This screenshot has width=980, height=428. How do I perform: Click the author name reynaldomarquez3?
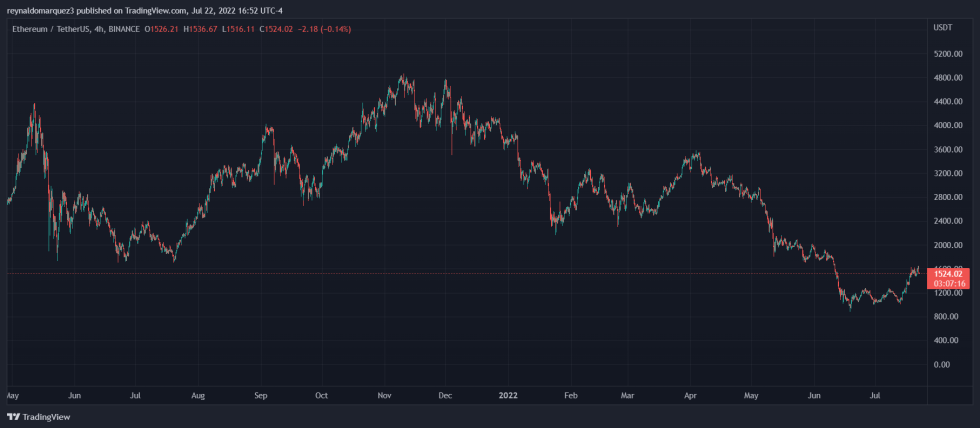(38, 11)
